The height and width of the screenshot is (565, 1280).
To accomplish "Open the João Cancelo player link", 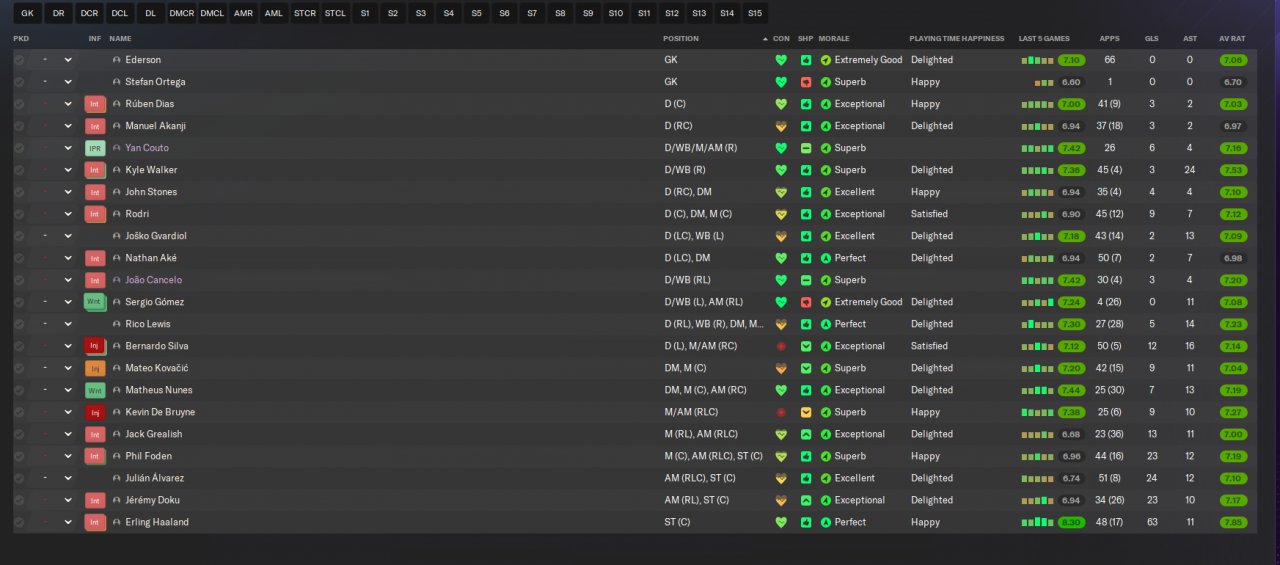I will (x=153, y=280).
